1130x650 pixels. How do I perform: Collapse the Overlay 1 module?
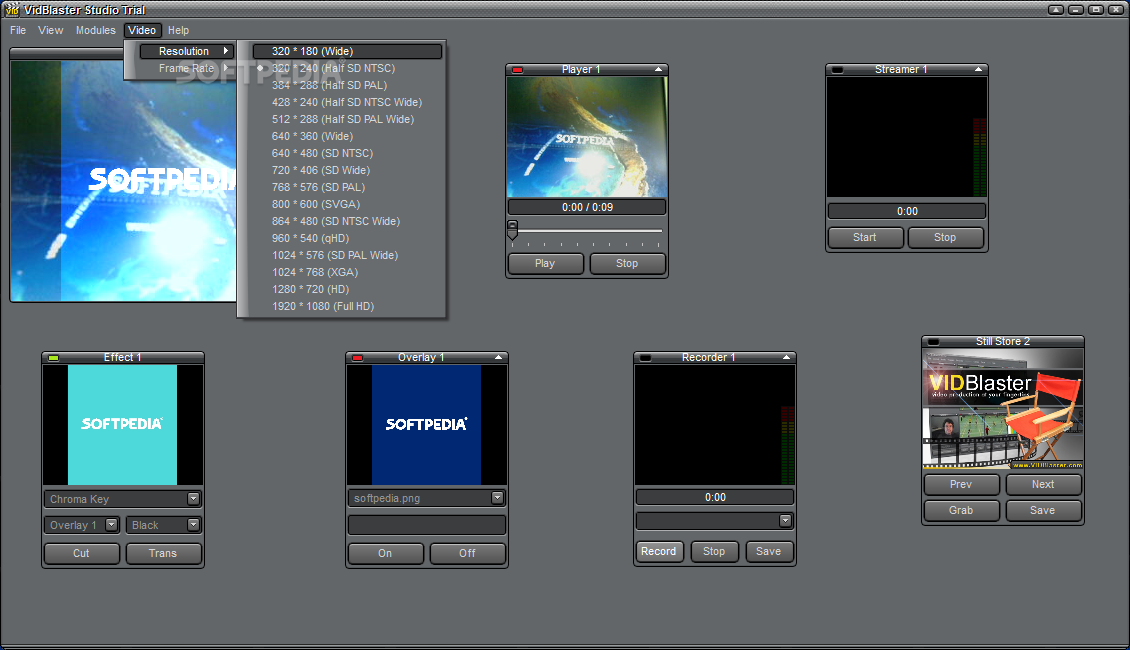[x=498, y=357]
